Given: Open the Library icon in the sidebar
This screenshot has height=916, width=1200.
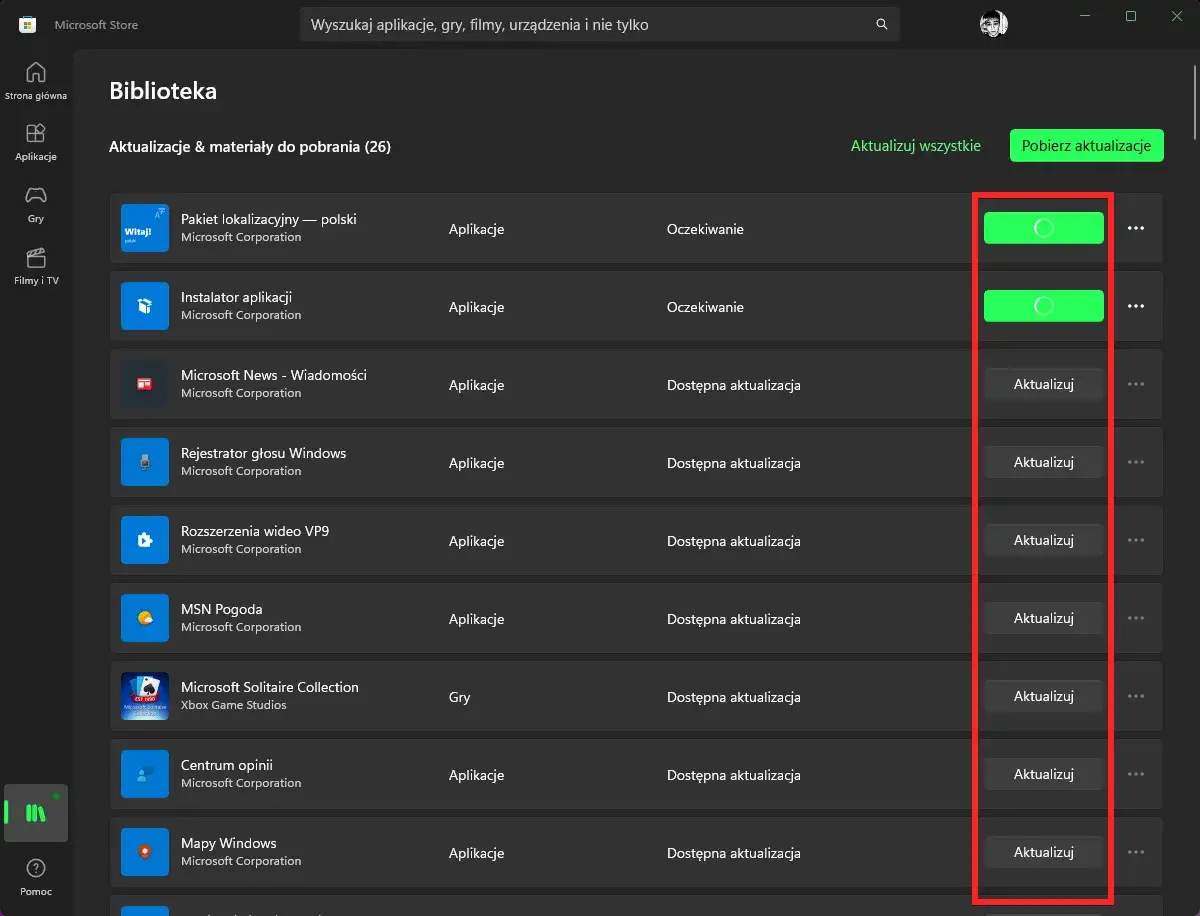Looking at the screenshot, I should click(36, 812).
